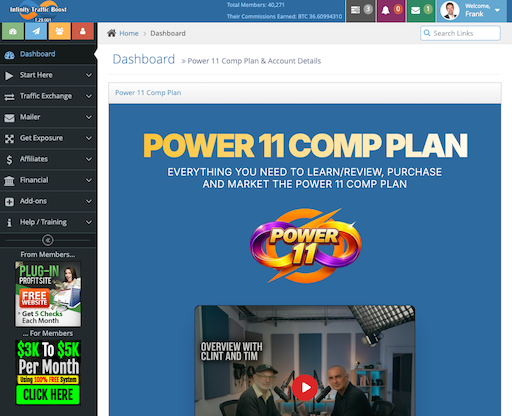Image resolution: width=512 pixels, height=416 pixels.
Task: Click the Dashboard page heading
Action: (x=144, y=59)
